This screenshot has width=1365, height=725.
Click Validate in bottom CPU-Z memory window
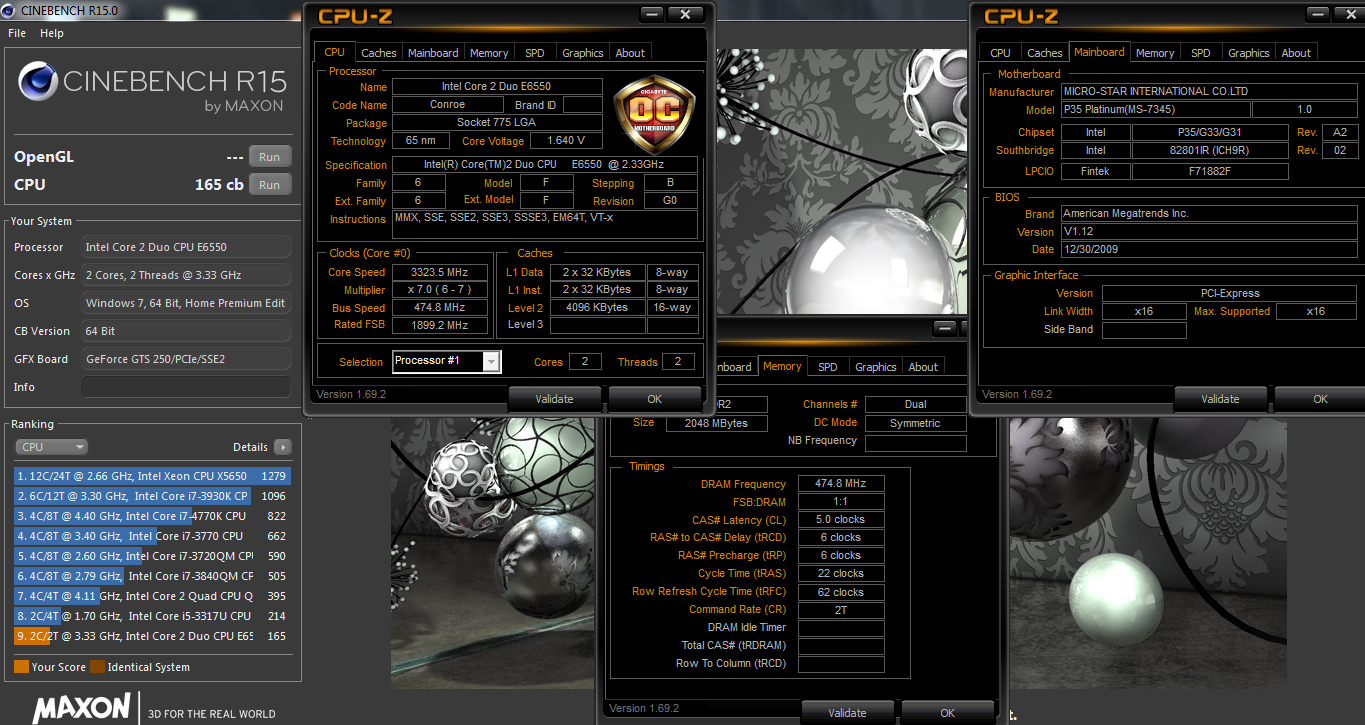(847, 713)
